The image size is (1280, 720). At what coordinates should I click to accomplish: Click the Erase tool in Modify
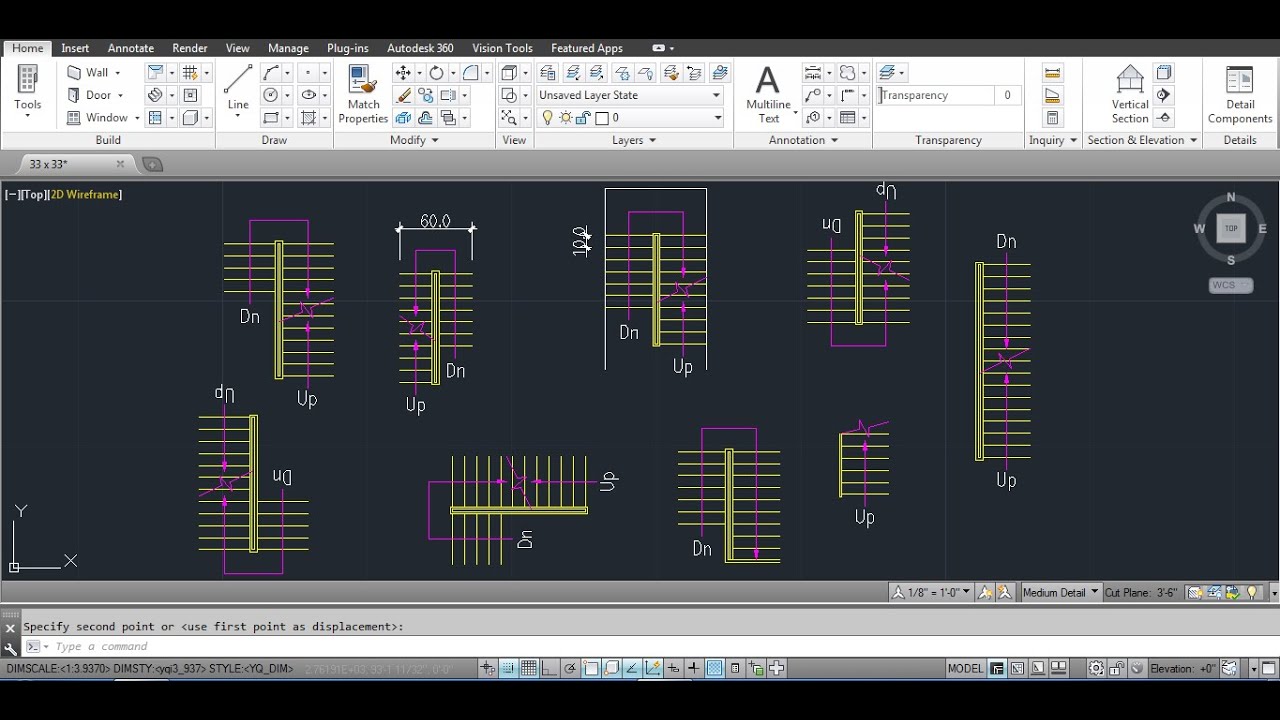coord(403,95)
